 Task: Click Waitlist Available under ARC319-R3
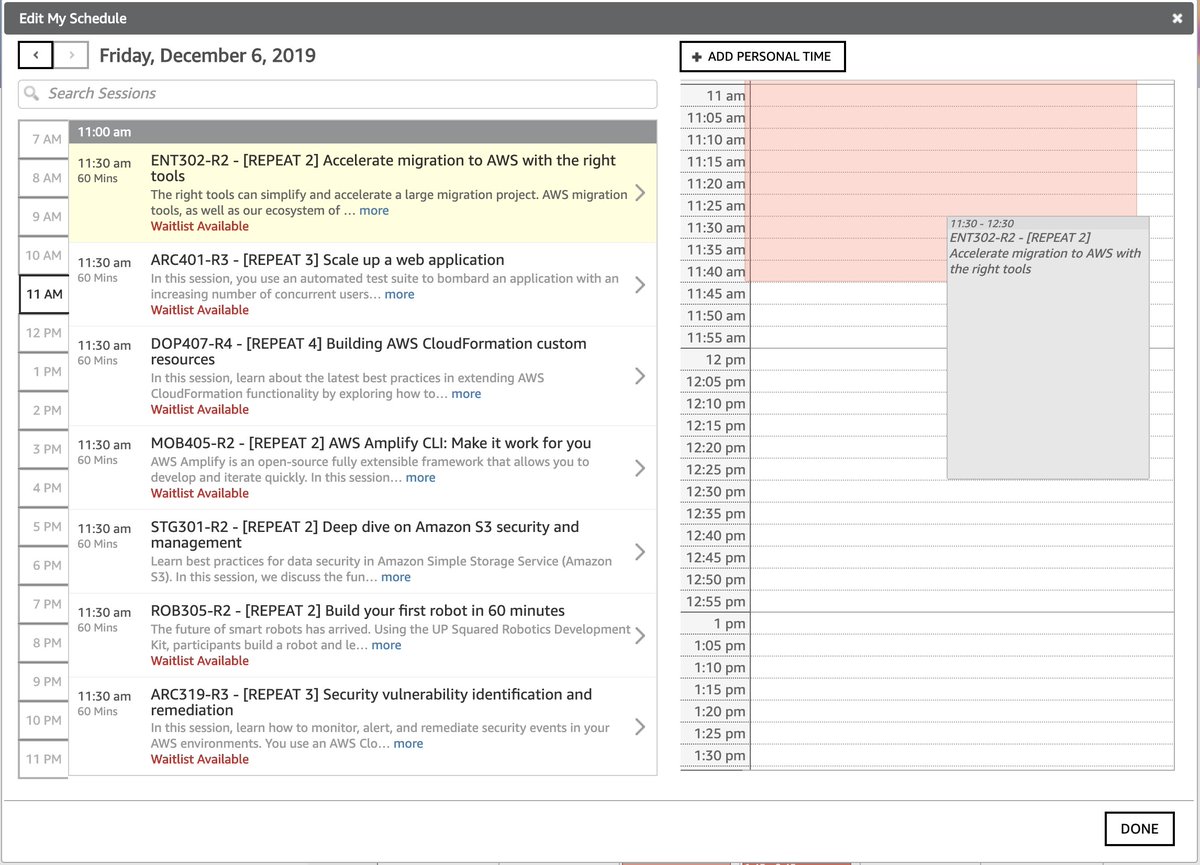(x=200, y=759)
